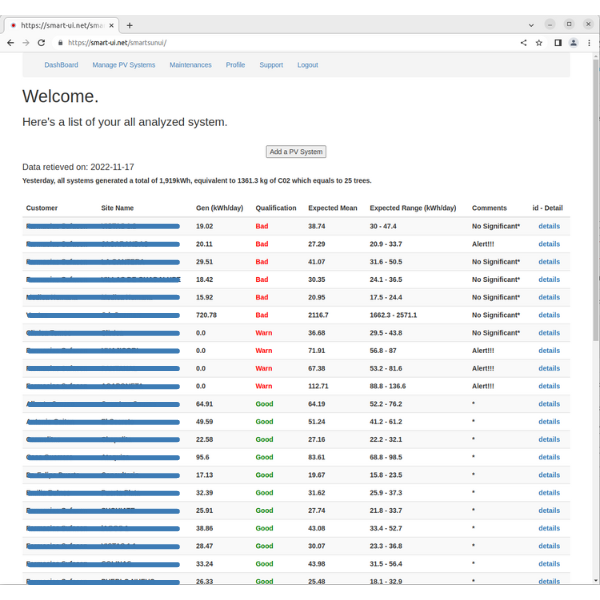Screen dimensions: 600x600
Task: Open details for expected mean 71.91 row
Action: pyautogui.click(x=549, y=351)
